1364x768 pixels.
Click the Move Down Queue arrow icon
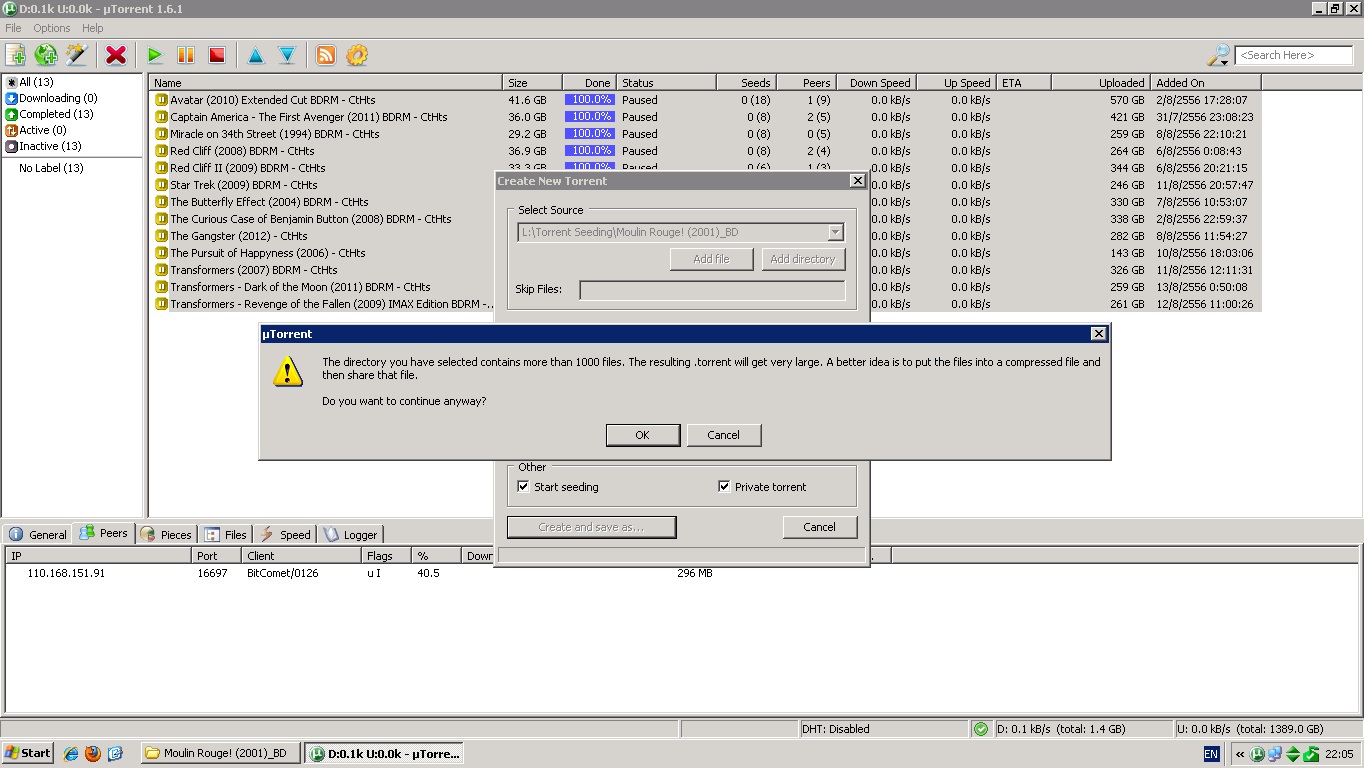point(287,55)
